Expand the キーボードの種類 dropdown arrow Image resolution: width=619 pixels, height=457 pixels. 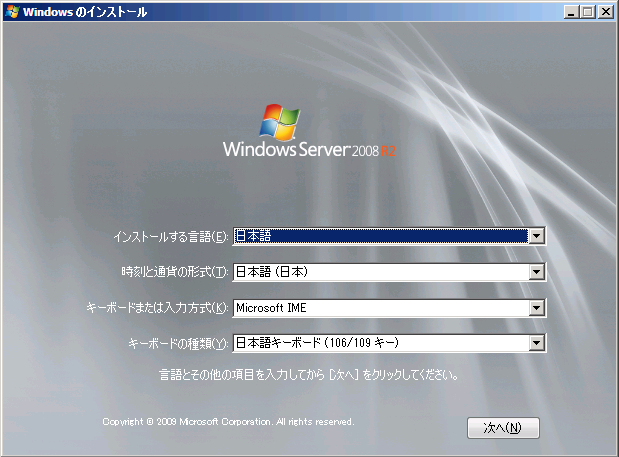536,343
